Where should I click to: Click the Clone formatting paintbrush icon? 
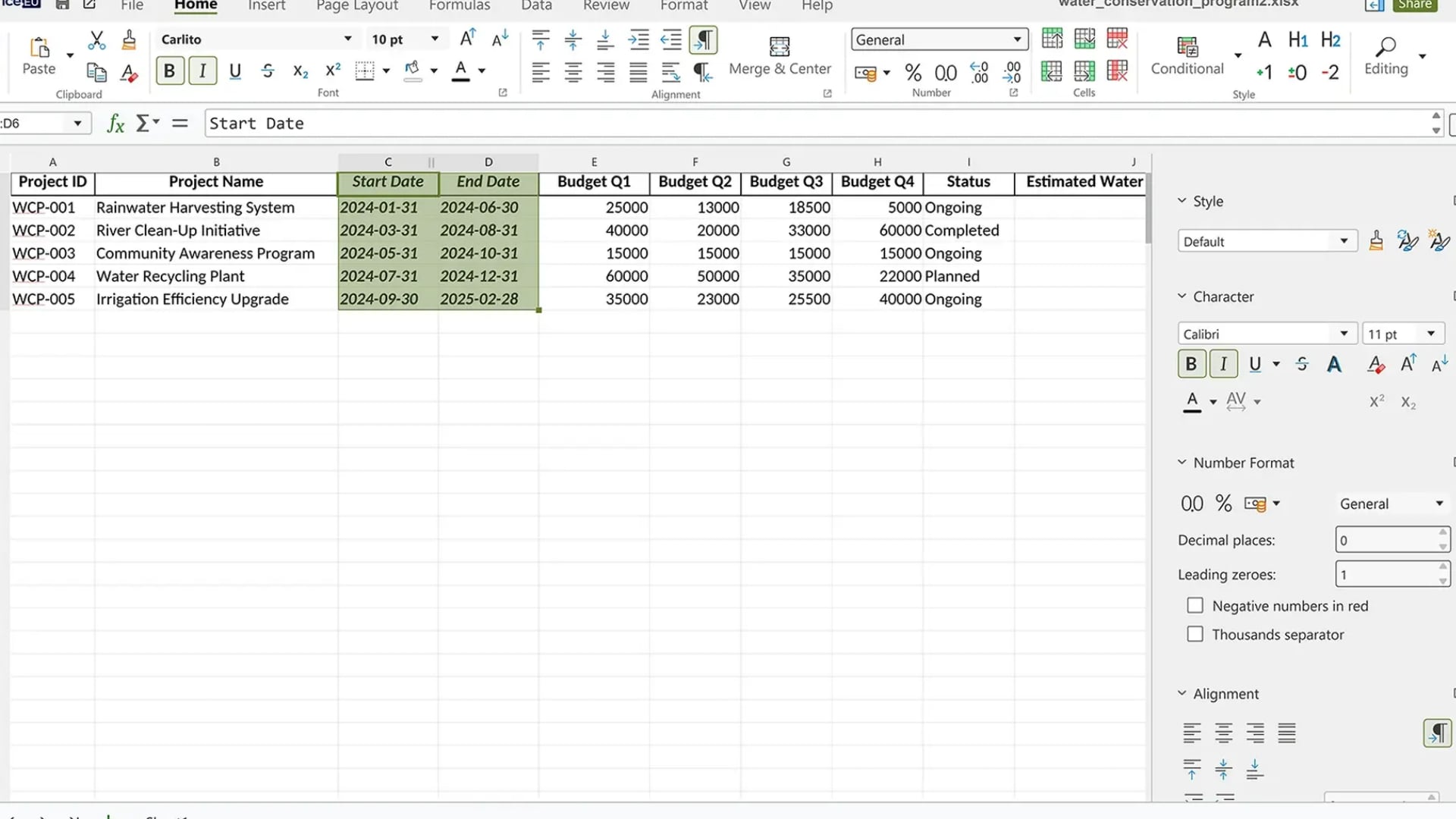point(129,40)
